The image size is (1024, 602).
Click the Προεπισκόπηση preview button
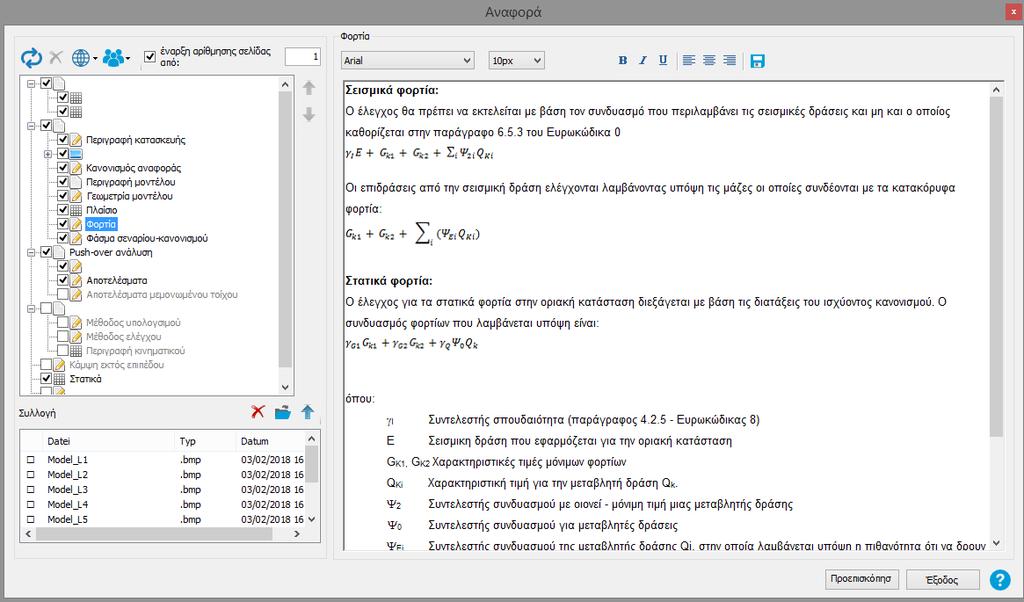click(861, 579)
